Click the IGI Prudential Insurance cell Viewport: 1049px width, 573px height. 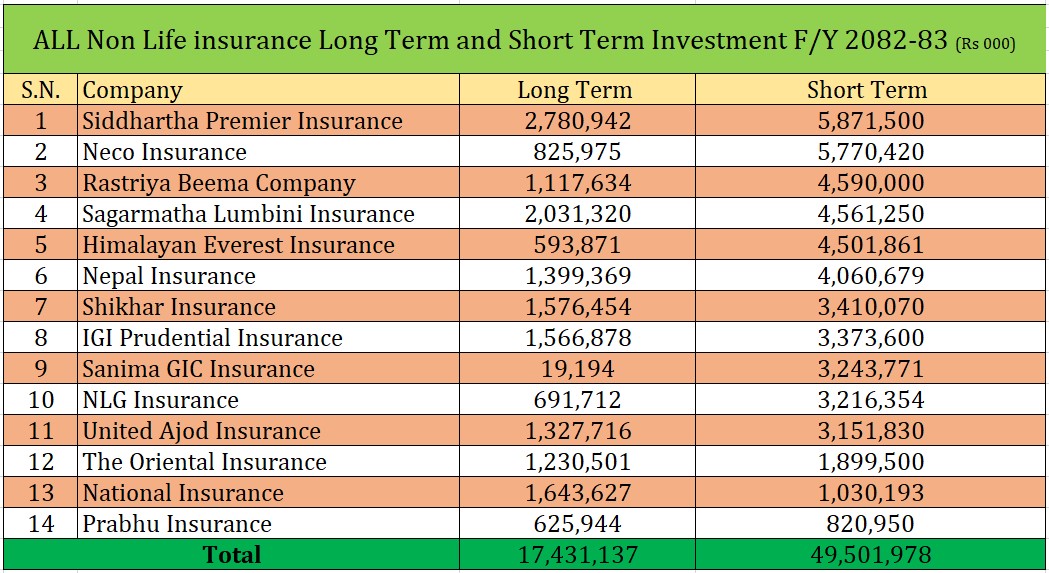(x=213, y=338)
